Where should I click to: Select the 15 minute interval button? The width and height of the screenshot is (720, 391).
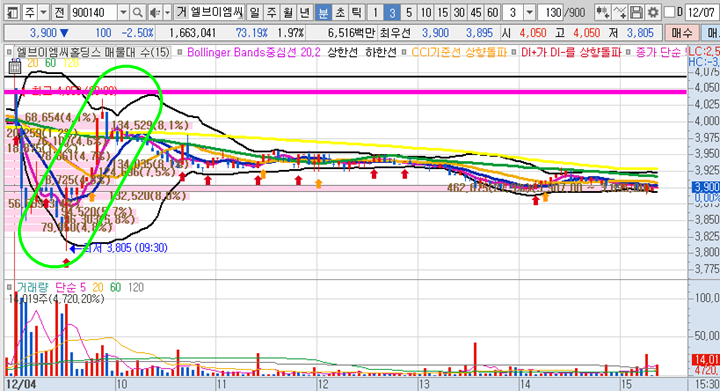(443, 12)
